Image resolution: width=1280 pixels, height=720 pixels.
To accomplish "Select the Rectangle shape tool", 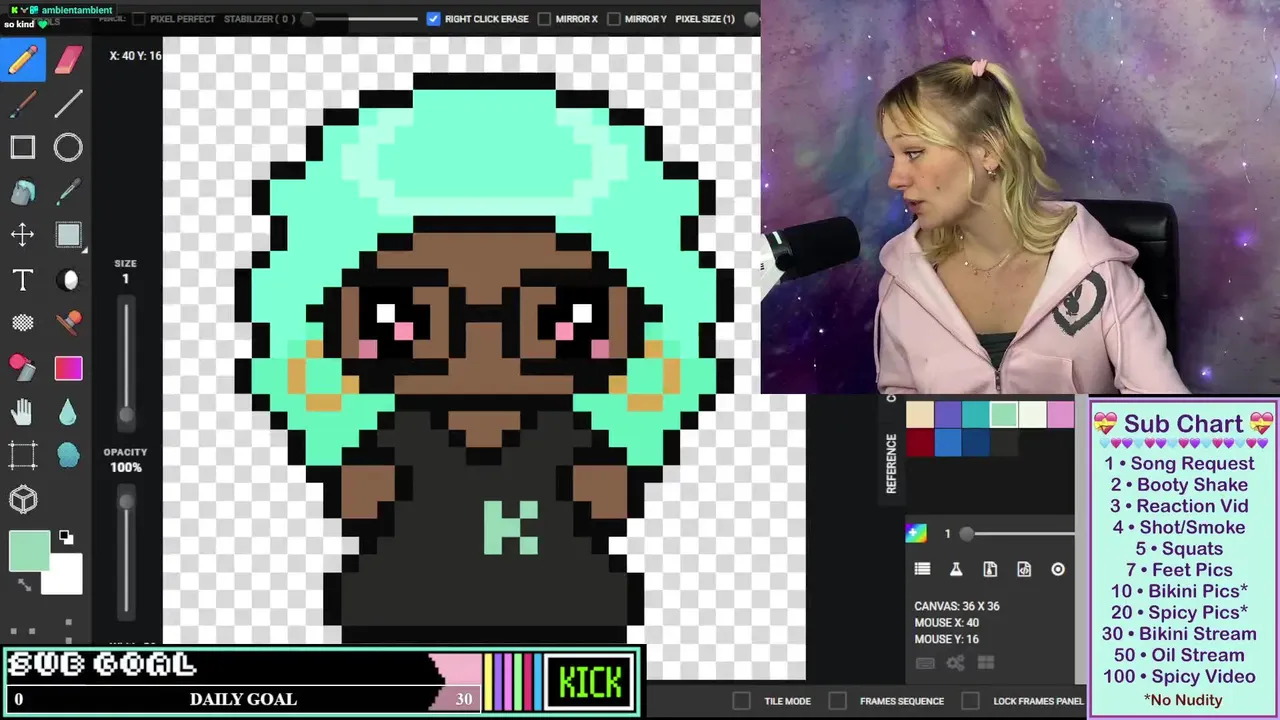I will 23,148.
